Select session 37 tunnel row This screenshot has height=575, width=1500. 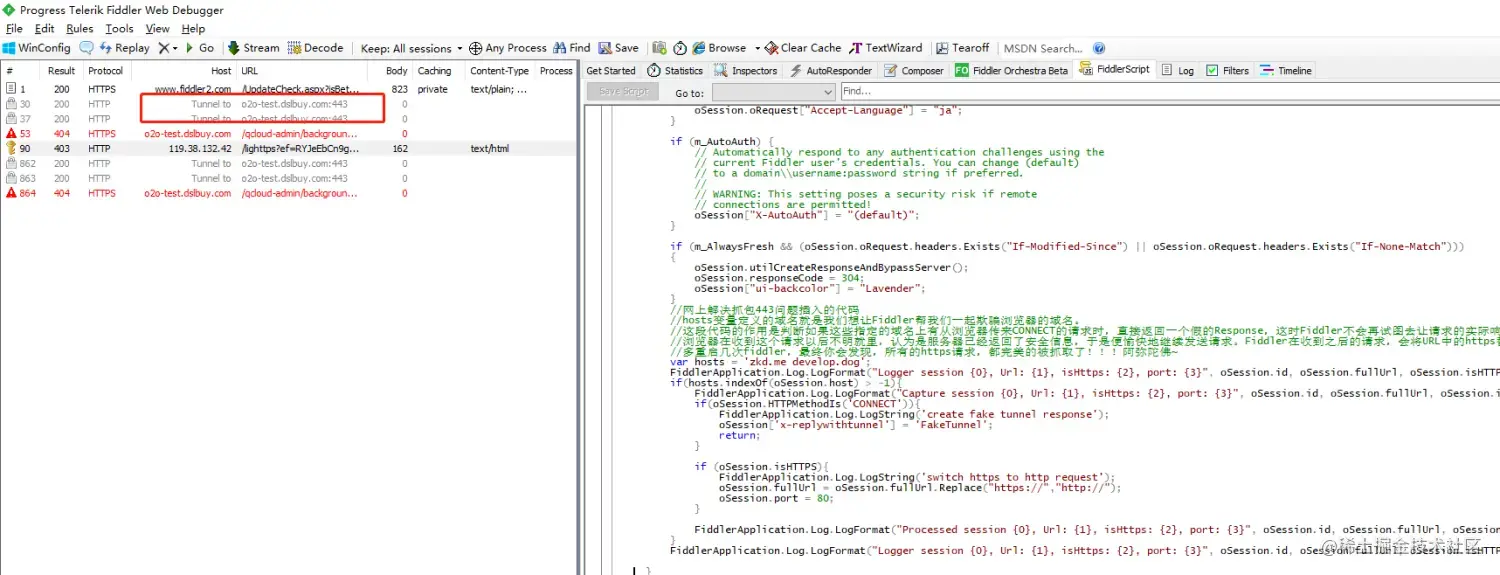288,119
